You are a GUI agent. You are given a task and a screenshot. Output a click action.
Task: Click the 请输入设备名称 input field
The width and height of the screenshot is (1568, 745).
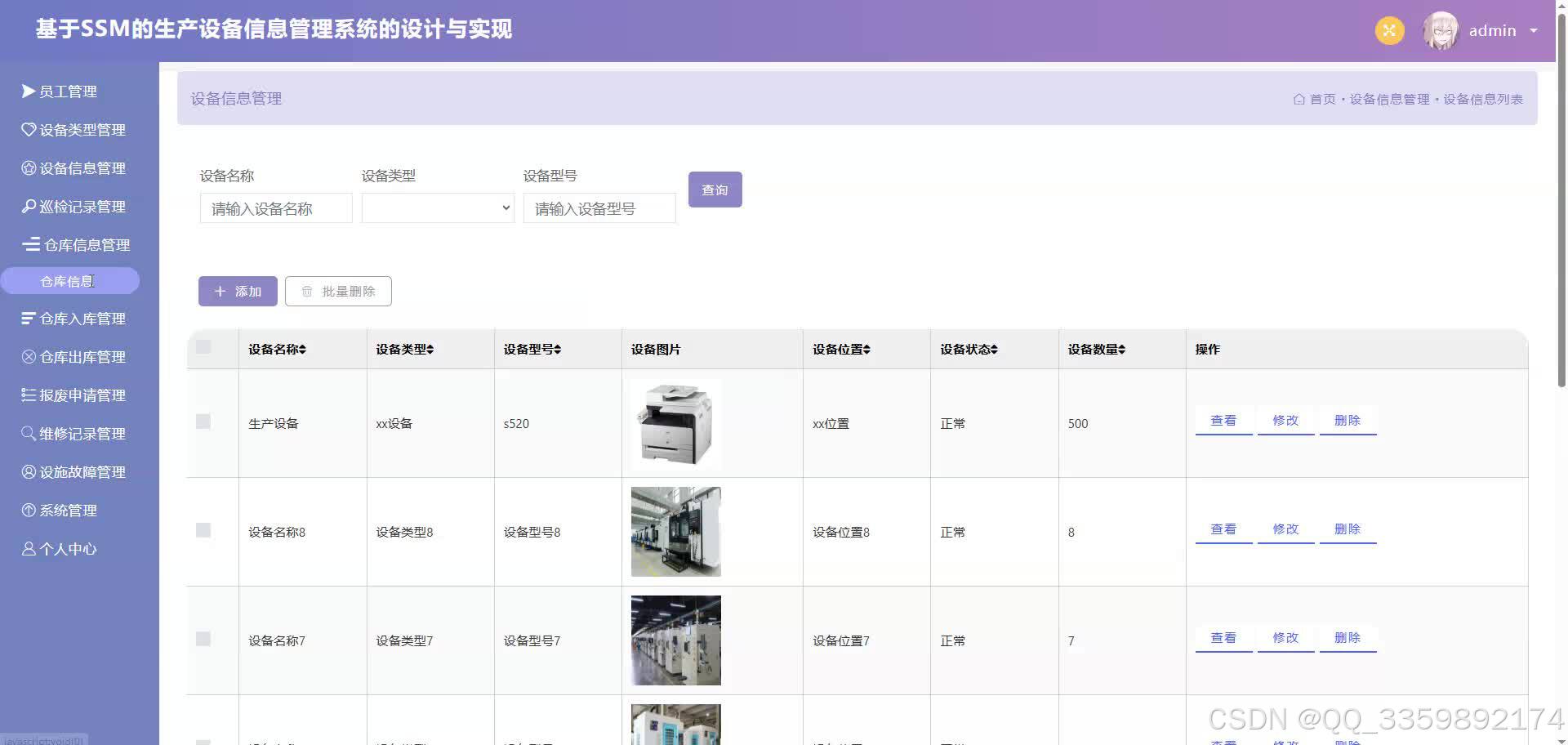tap(275, 207)
